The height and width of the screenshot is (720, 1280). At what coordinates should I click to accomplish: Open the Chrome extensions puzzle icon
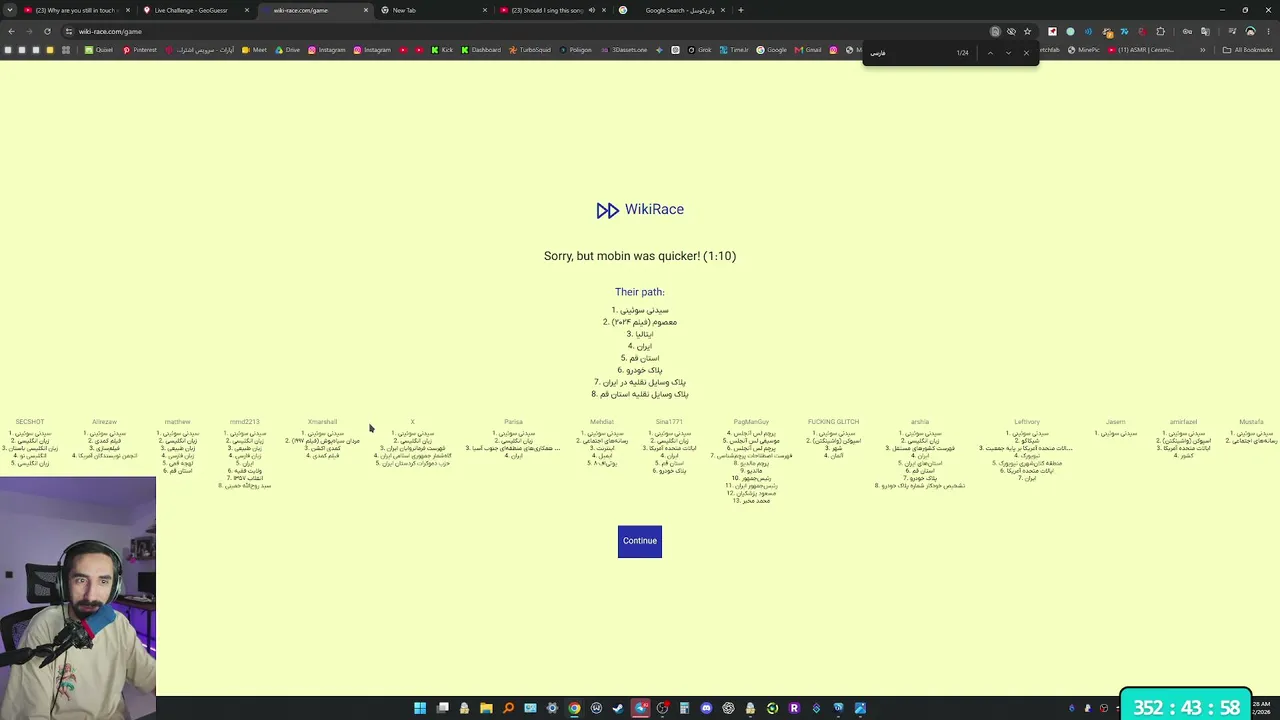click(x=1160, y=31)
